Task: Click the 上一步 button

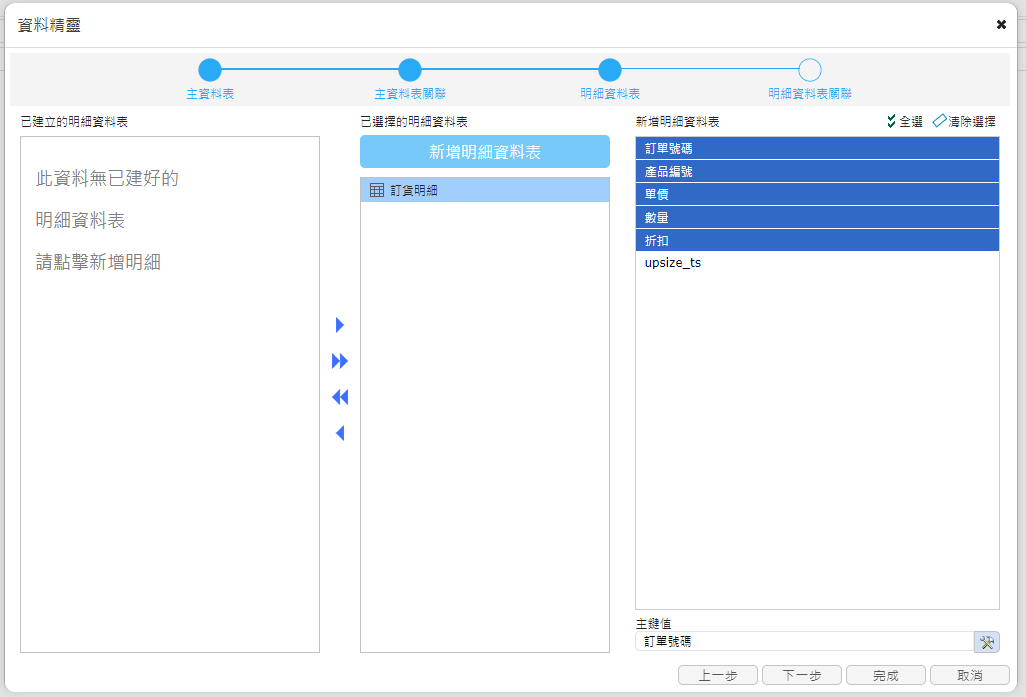Action: pos(718,675)
